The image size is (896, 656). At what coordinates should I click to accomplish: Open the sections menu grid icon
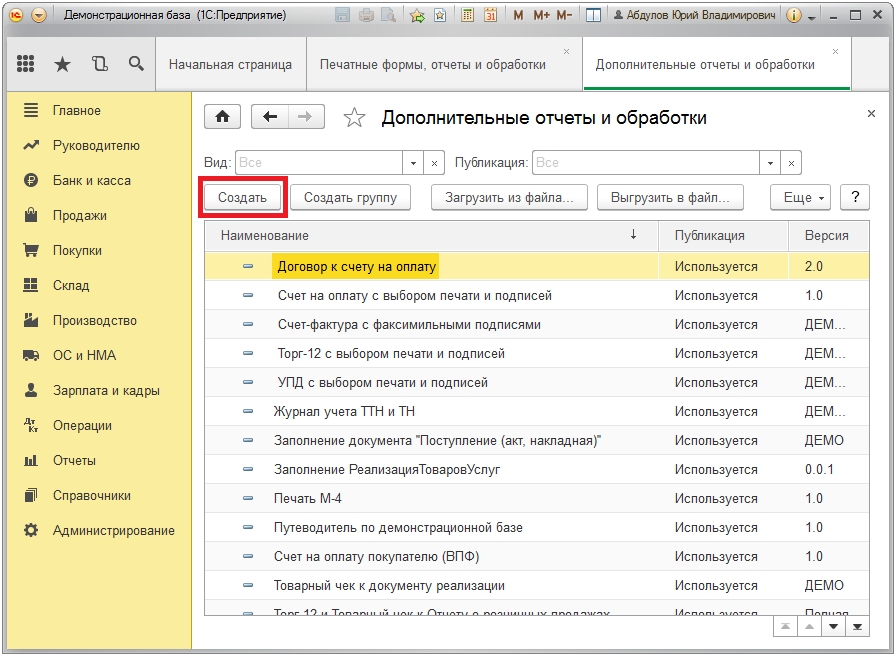coord(26,64)
